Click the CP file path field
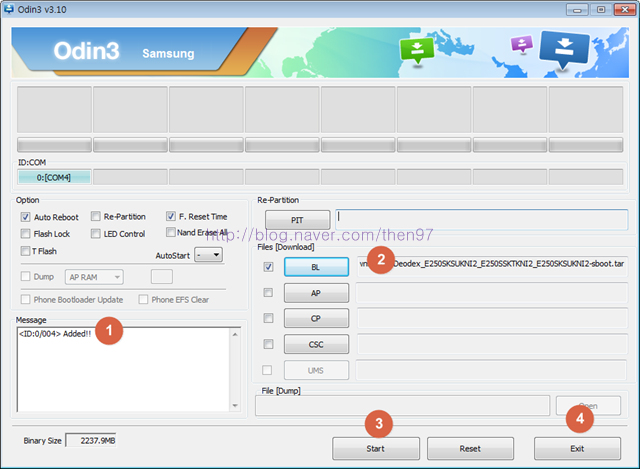The image size is (640, 469). click(x=492, y=318)
